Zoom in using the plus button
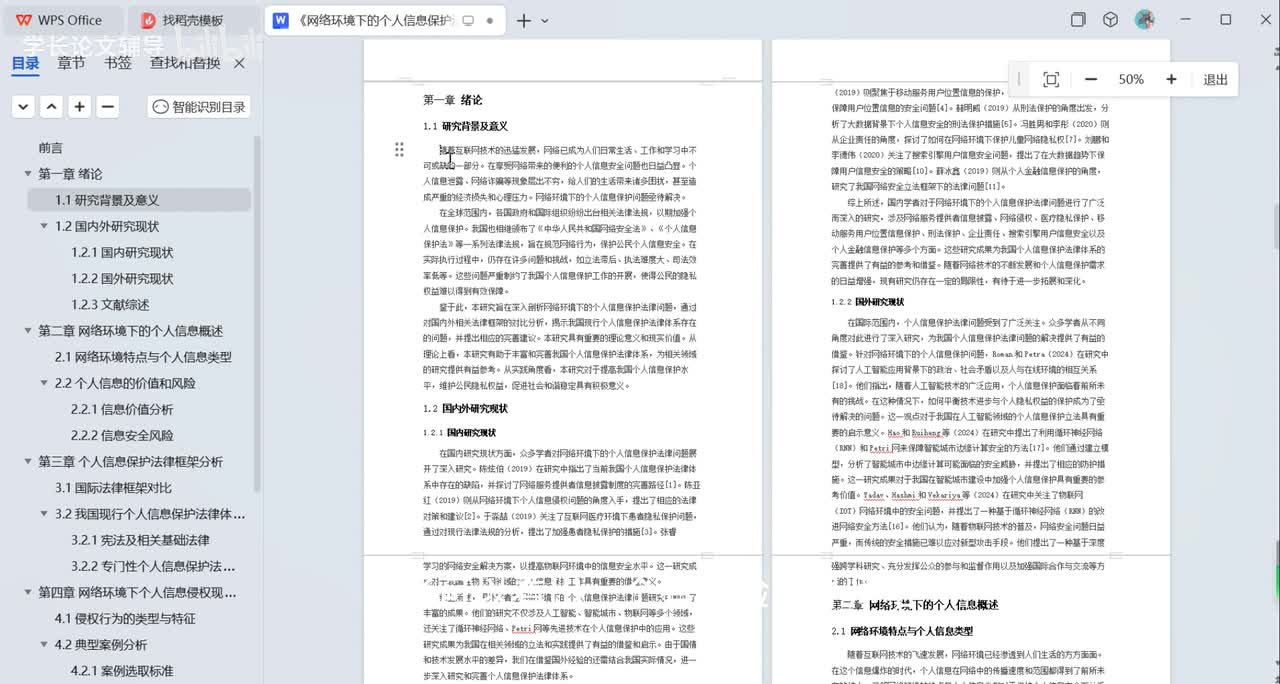The width and height of the screenshot is (1280, 684). coord(1171,80)
